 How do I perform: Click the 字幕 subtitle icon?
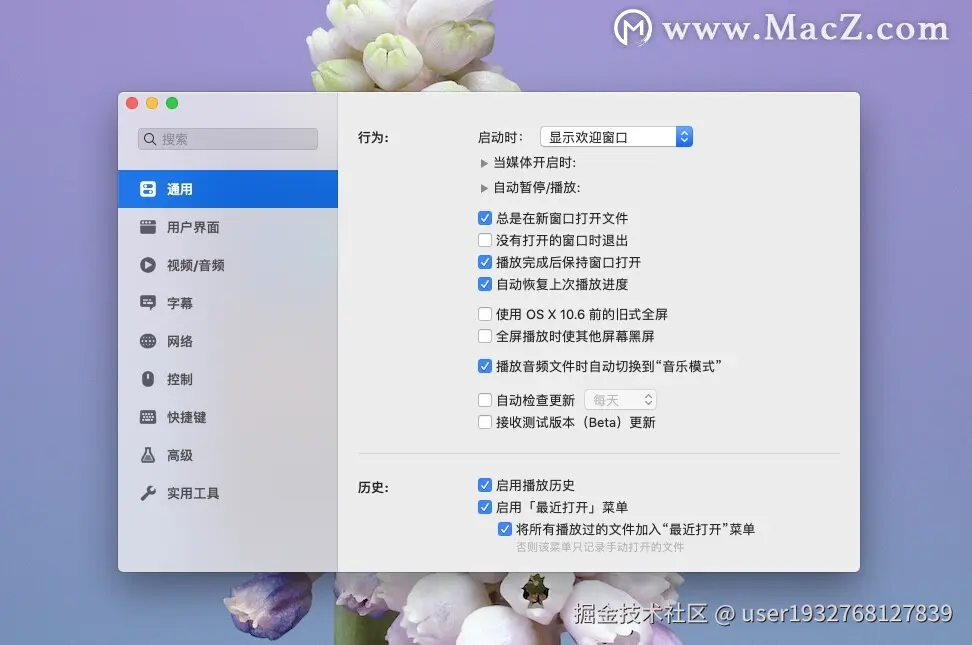(x=148, y=303)
